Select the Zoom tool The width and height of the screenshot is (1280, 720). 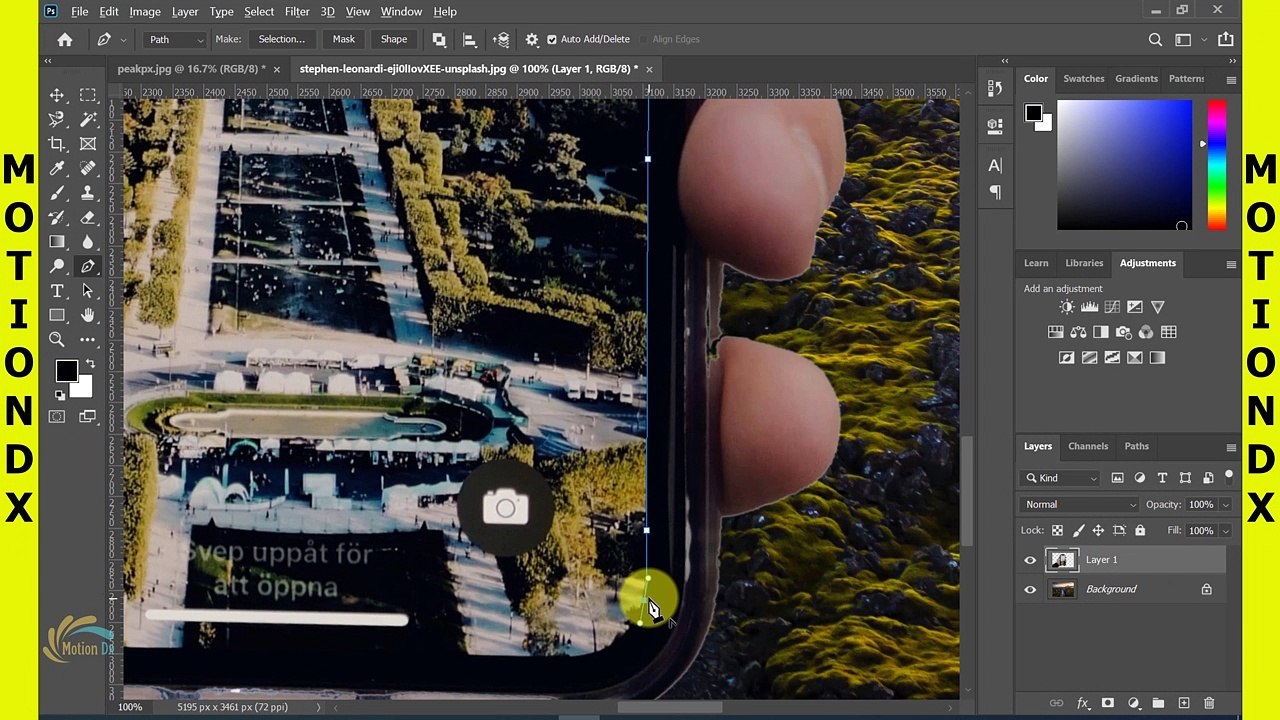[x=57, y=340]
